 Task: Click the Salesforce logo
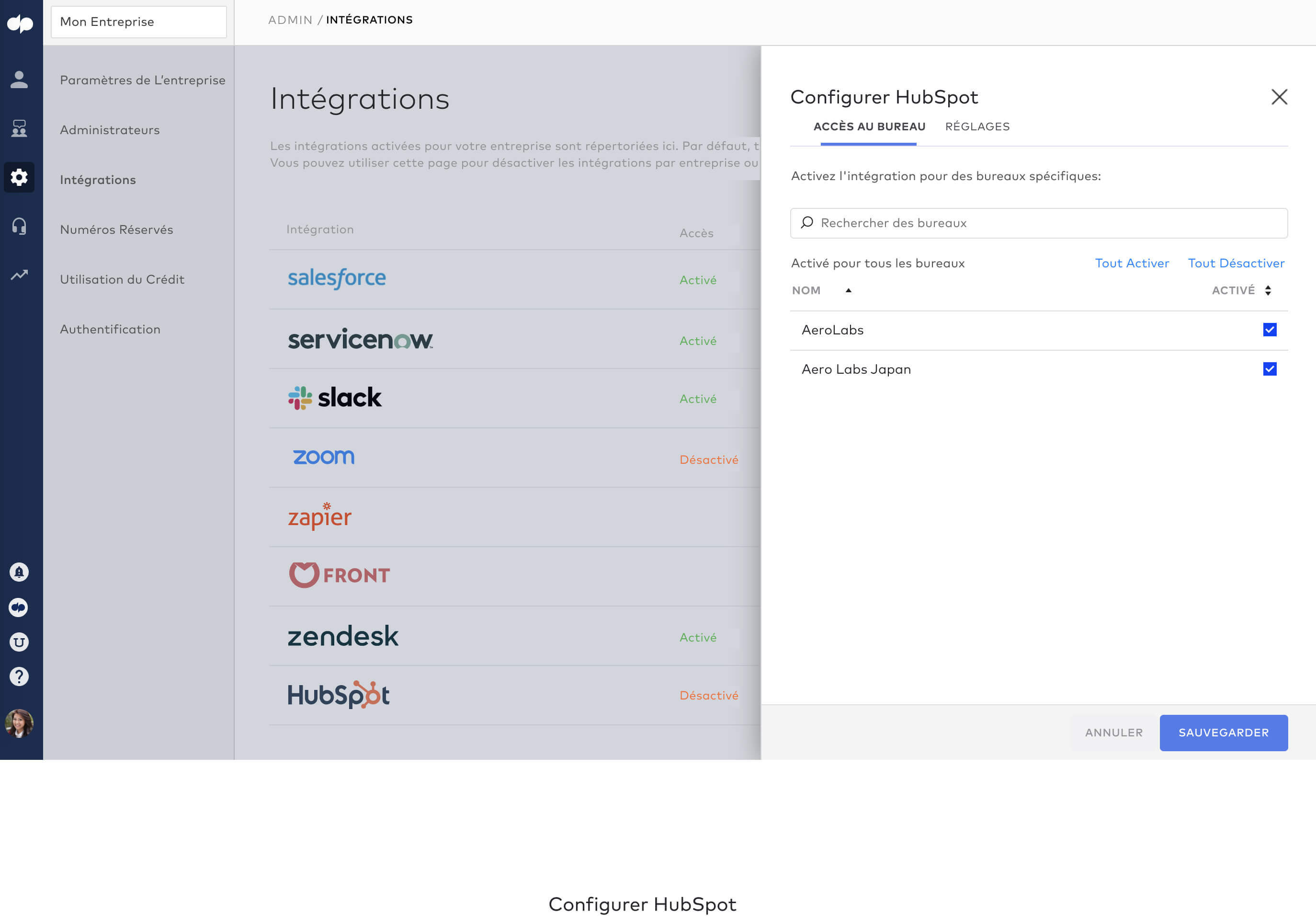click(337, 278)
